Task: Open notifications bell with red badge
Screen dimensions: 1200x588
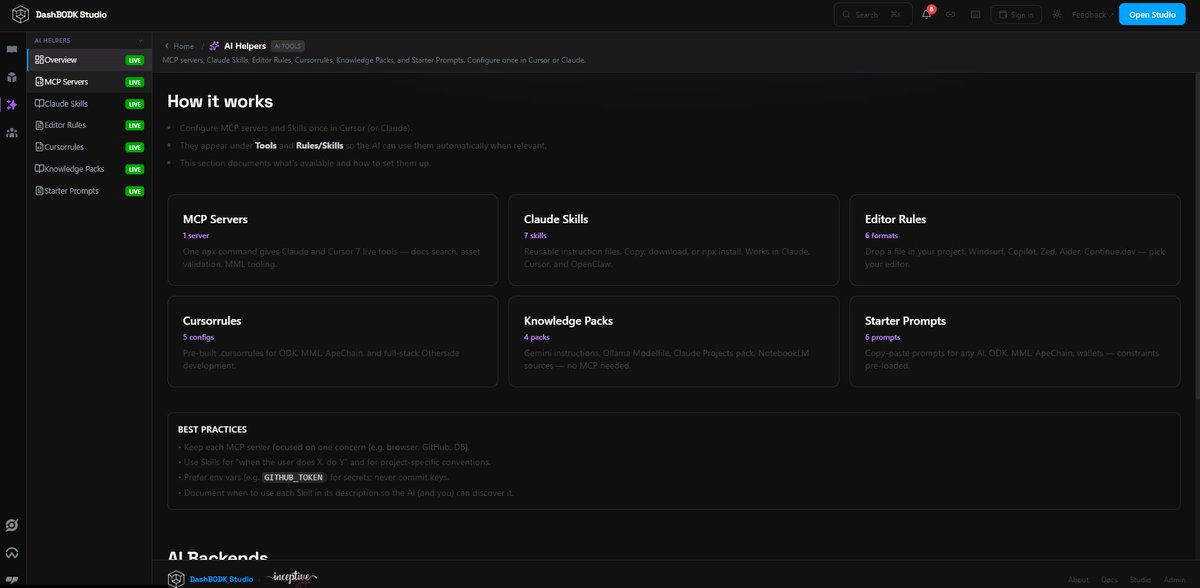Action: (927, 14)
